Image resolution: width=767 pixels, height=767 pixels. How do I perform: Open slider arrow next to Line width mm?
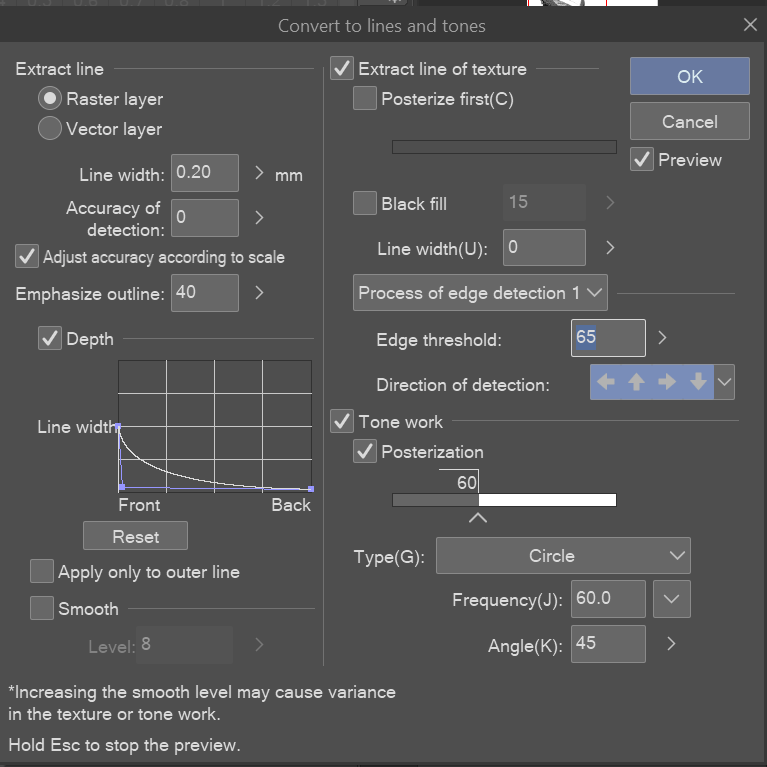coord(260,173)
